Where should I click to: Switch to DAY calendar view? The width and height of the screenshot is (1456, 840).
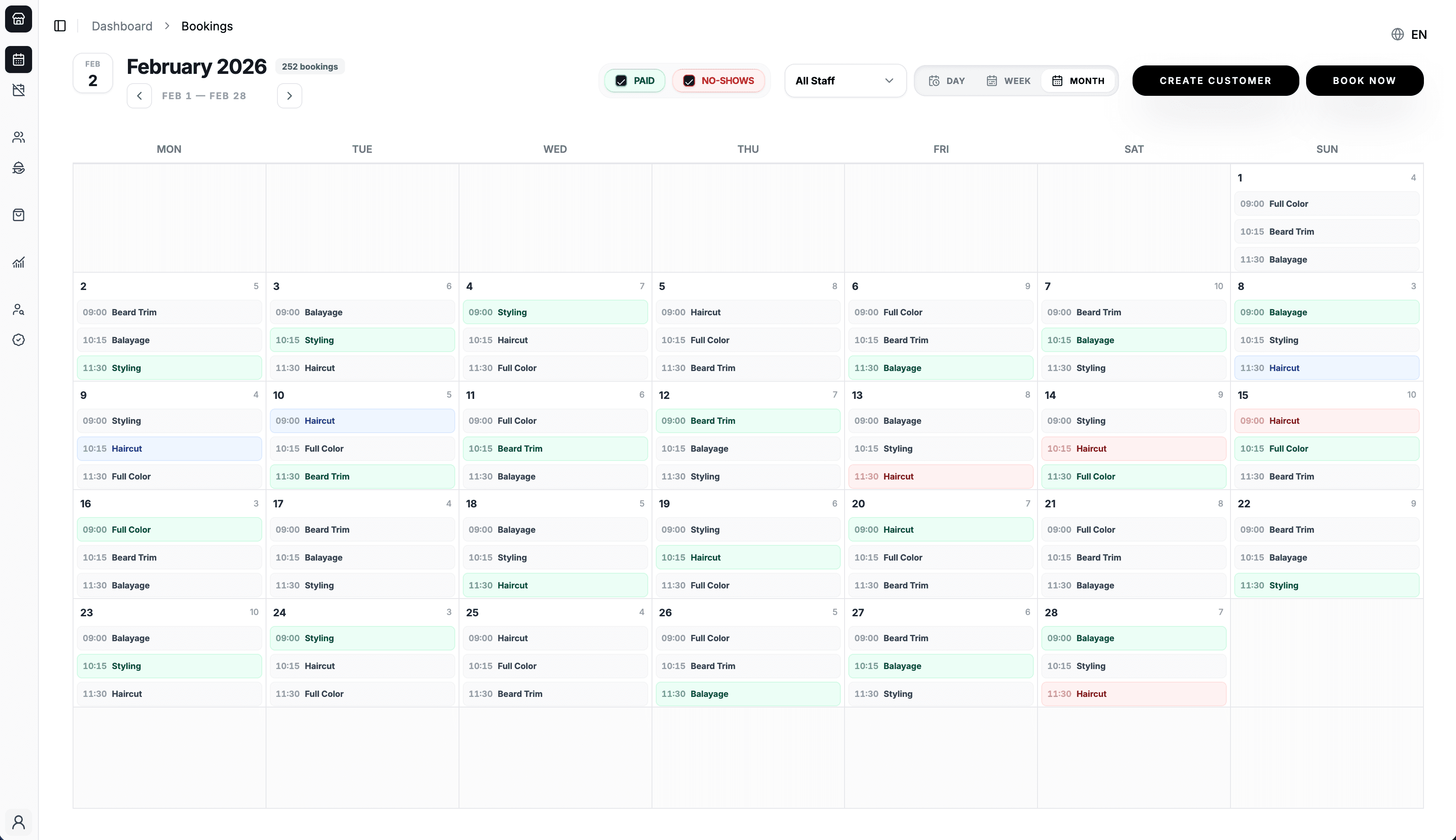tap(947, 80)
